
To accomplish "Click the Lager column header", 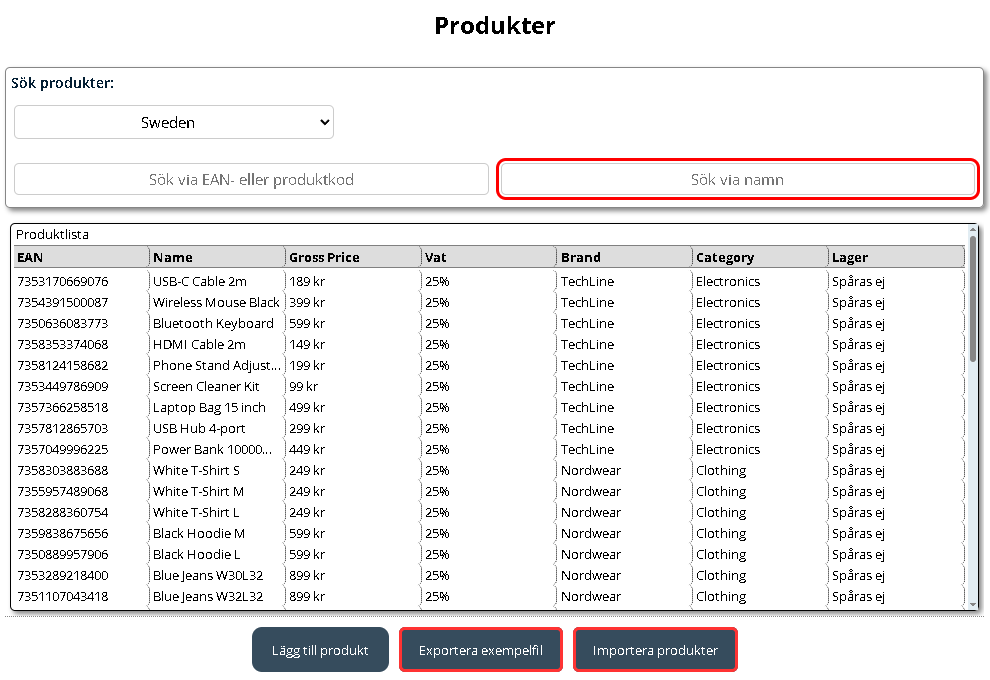I will [x=897, y=257].
